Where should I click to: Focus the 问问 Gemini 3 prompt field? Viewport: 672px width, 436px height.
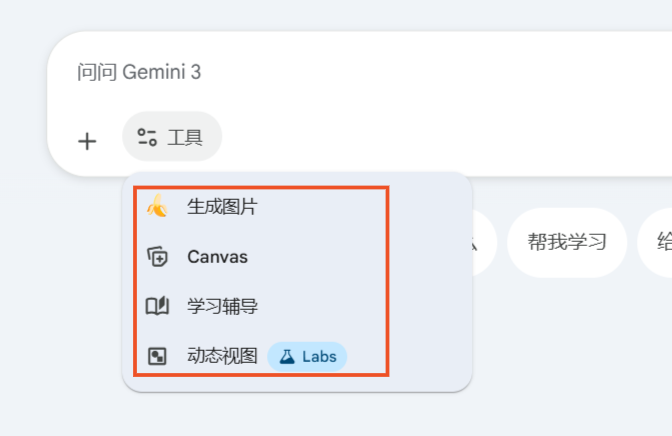[300, 73]
